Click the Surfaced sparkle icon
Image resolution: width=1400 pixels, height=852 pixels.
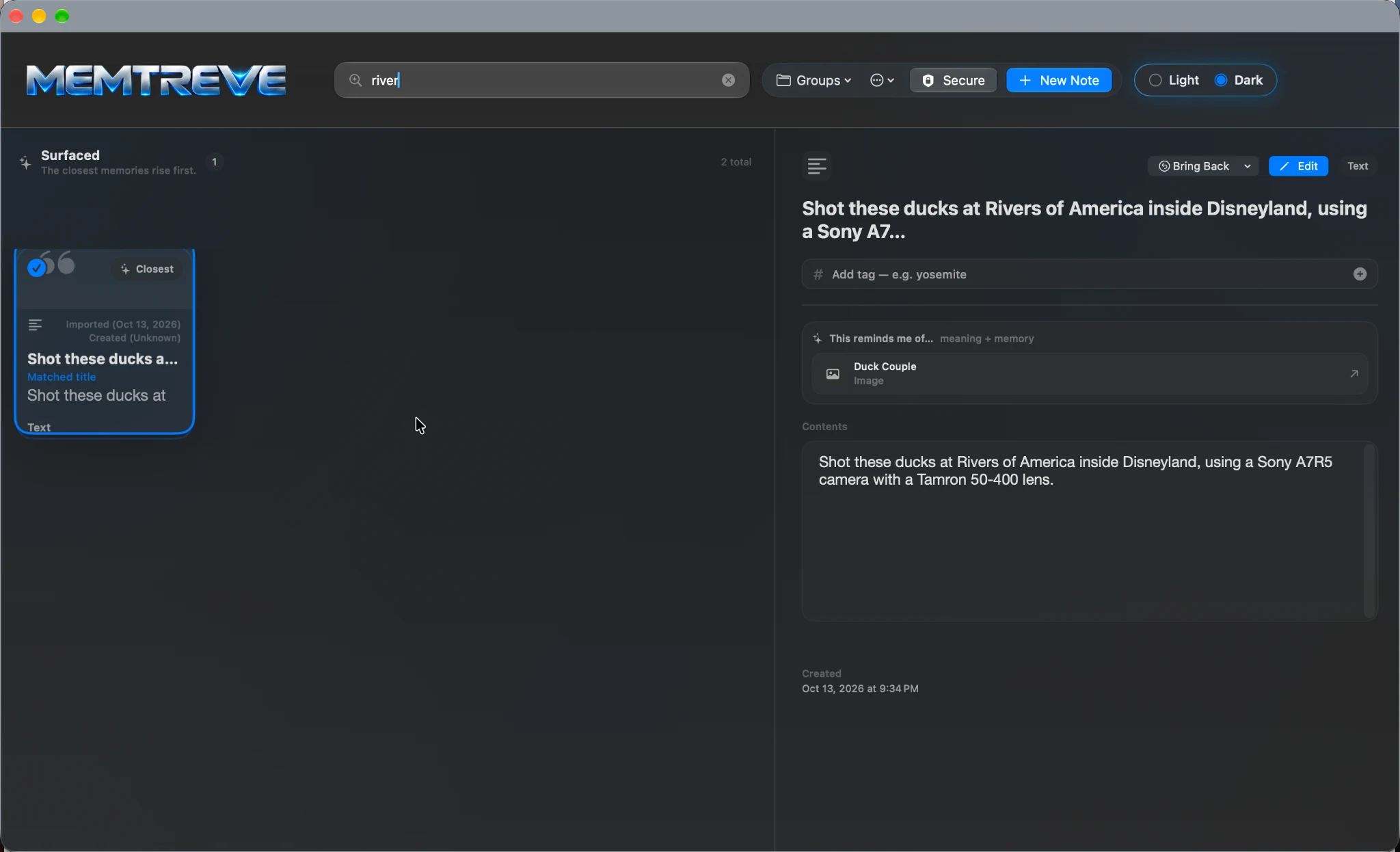point(25,162)
